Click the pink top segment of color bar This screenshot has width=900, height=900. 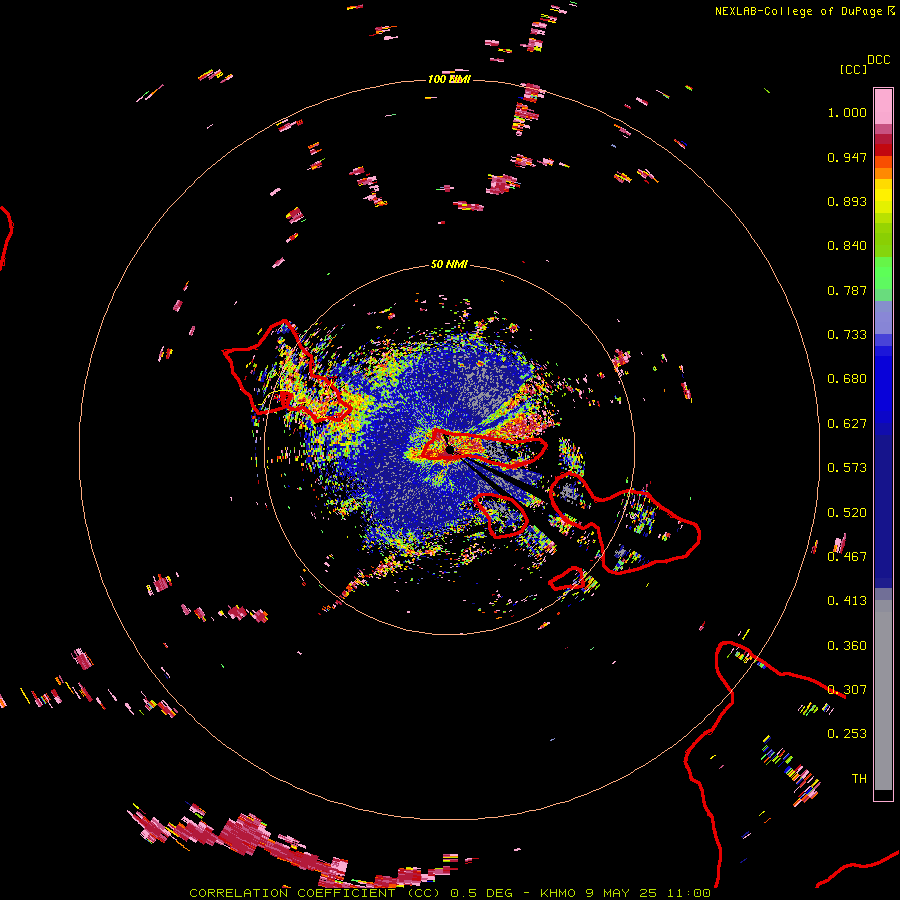883,106
